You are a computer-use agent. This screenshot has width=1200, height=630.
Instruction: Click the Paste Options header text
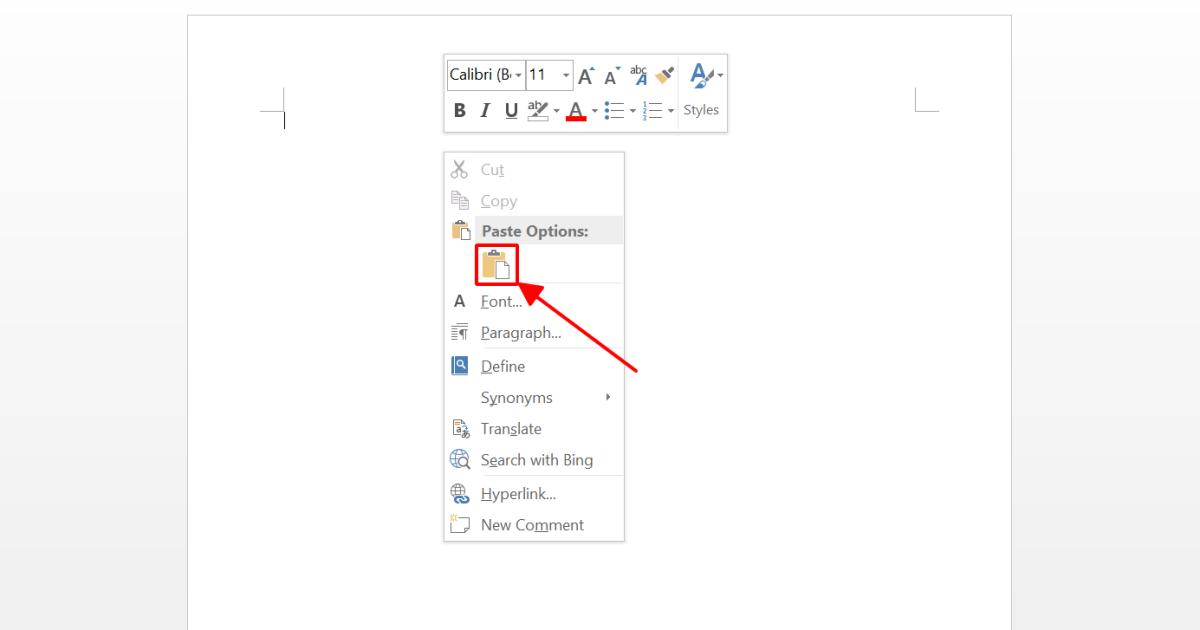coord(535,230)
